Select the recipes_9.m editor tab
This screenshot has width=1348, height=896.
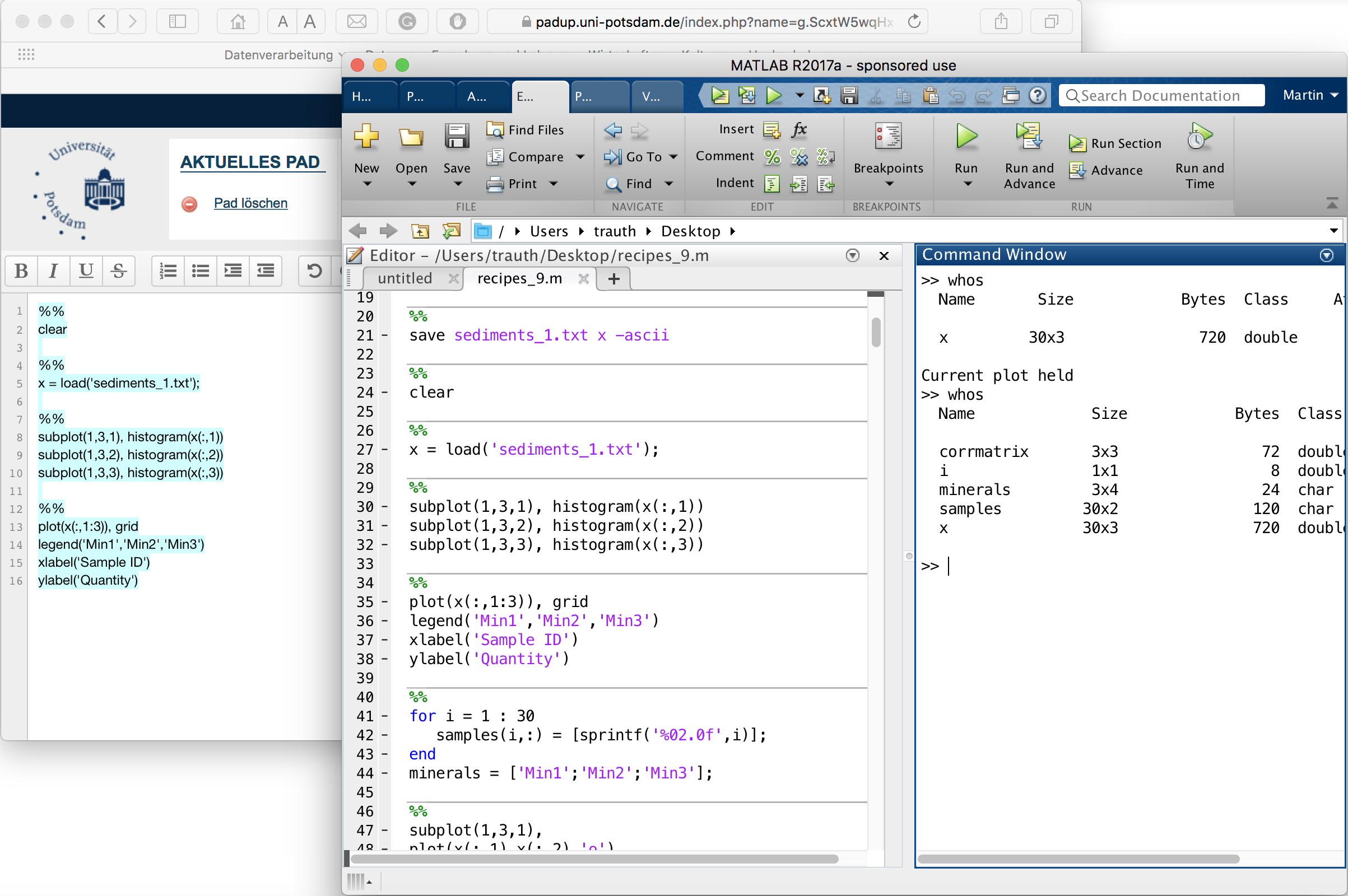[x=519, y=278]
